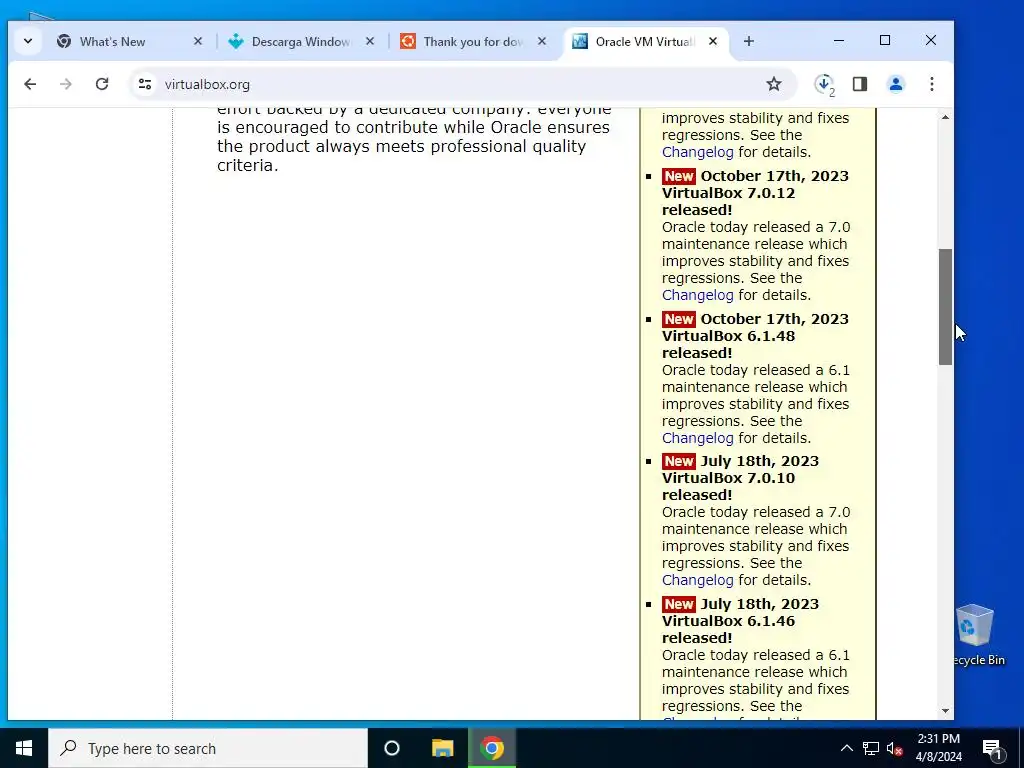Click the taskbar search box
Viewport: 1024px width, 768px height.
pos(208,748)
